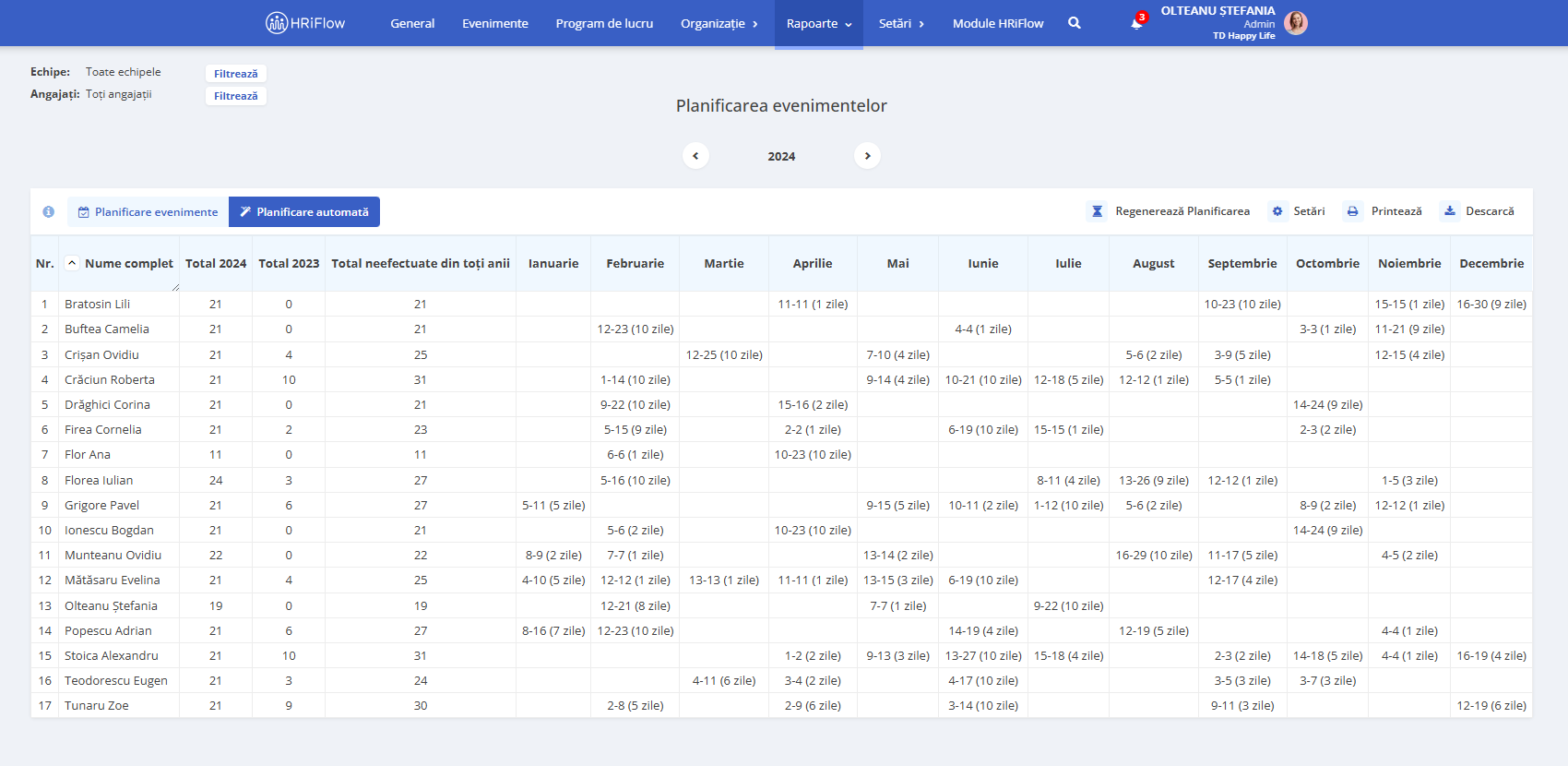Select employee Bratosin Lili
The image size is (1568, 766).
click(x=97, y=304)
